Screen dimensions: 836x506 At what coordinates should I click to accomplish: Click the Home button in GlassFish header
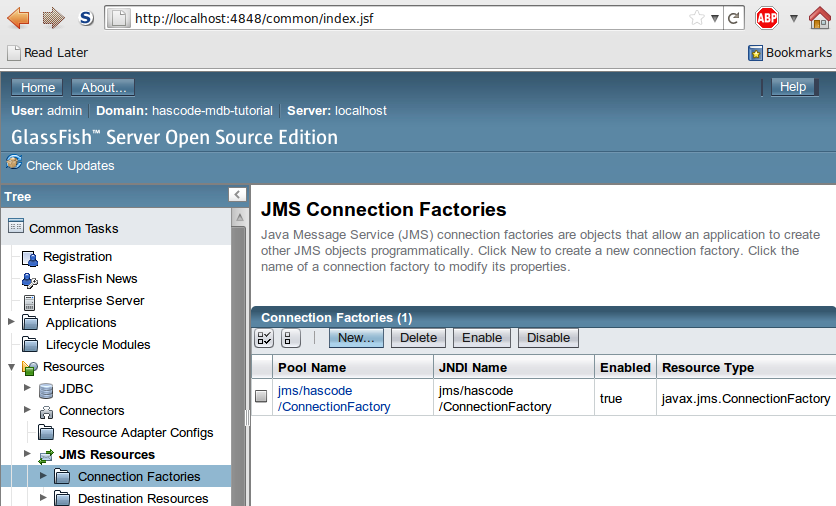pyautogui.click(x=37, y=87)
